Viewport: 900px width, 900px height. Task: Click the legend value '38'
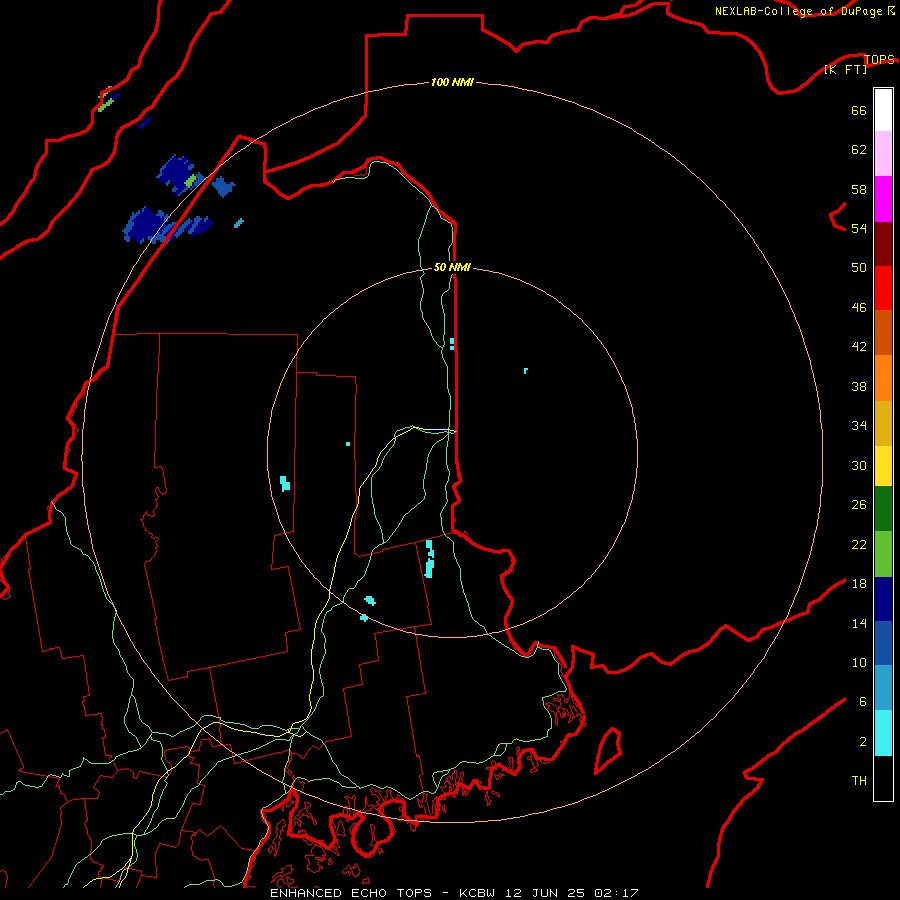859,386
